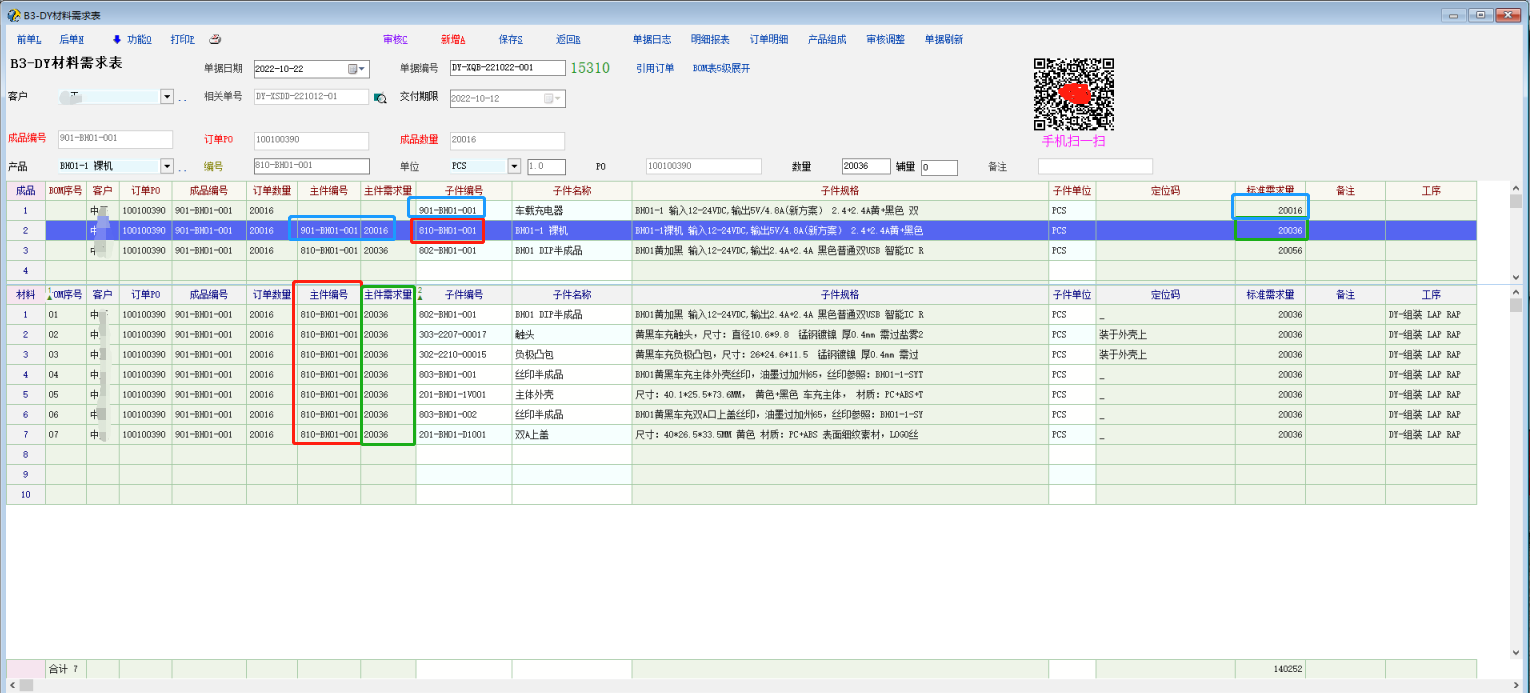This screenshot has width=1530, height=693.
Task: Open the 单位 PCS dropdown
Action: pyautogui.click(x=514, y=167)
